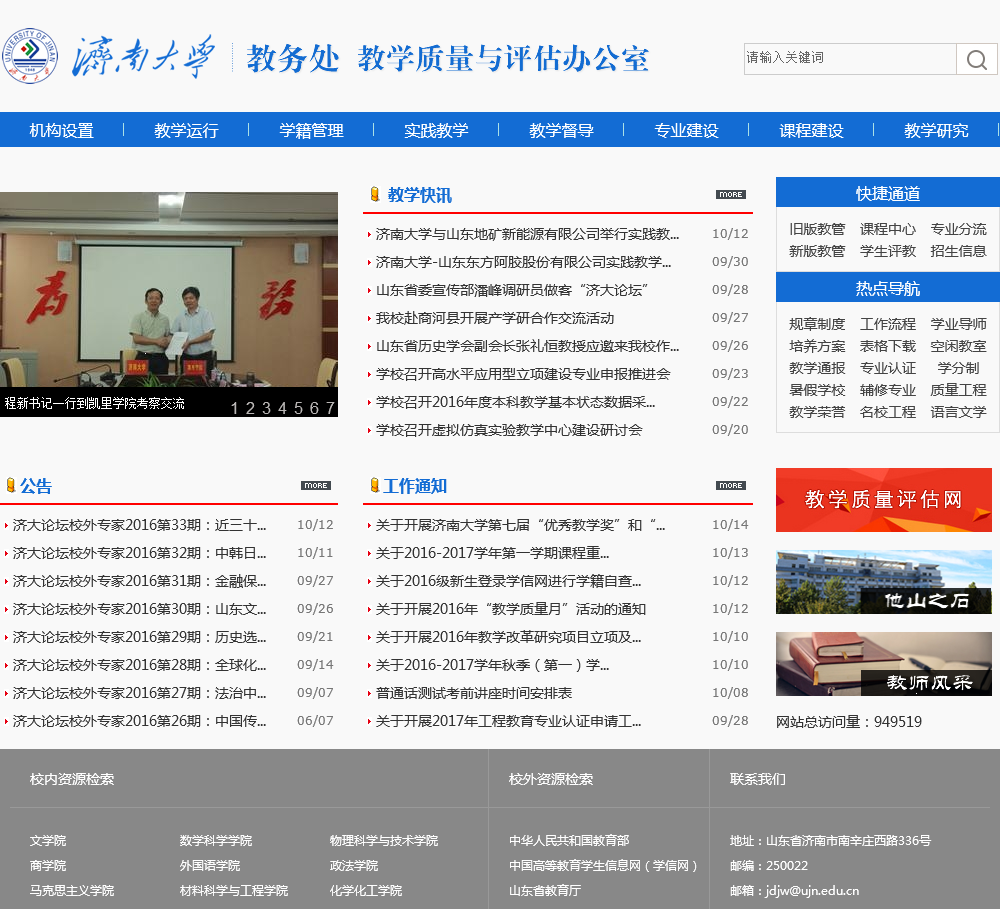Open the 教学研究 menu
Screen dimensions: 1000x909
click(x=936, y=130)
